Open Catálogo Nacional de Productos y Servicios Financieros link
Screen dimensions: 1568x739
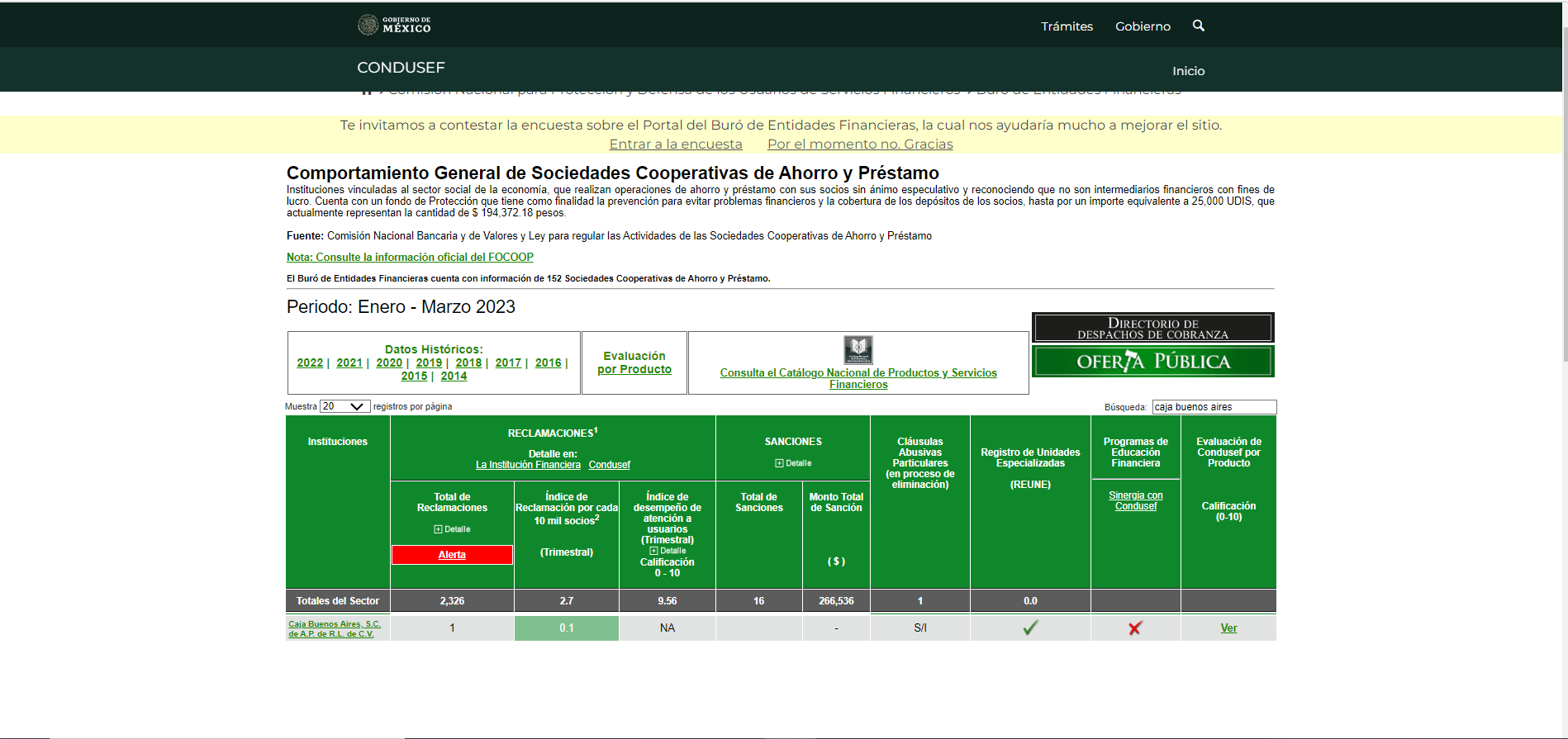[858, 378]
